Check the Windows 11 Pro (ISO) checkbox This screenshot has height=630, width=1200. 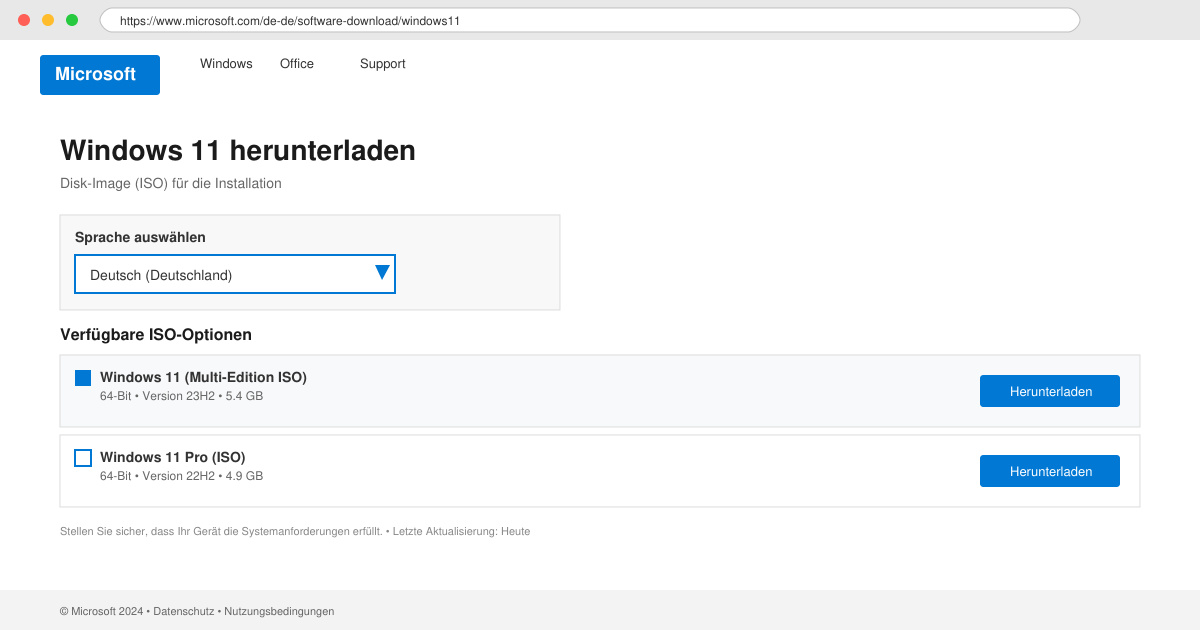83,458
